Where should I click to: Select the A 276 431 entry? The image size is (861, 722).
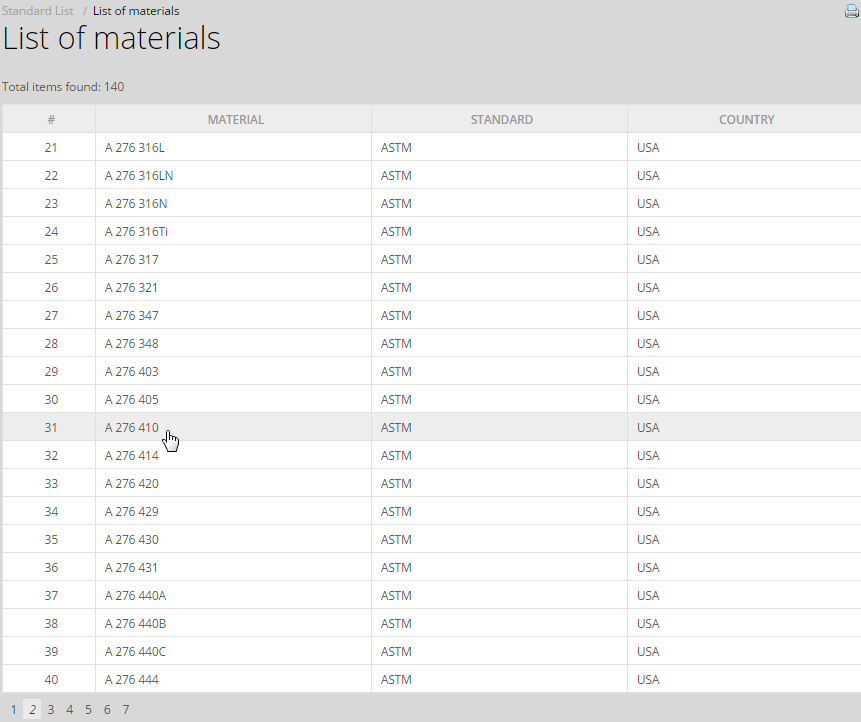(x=131, y=568)
